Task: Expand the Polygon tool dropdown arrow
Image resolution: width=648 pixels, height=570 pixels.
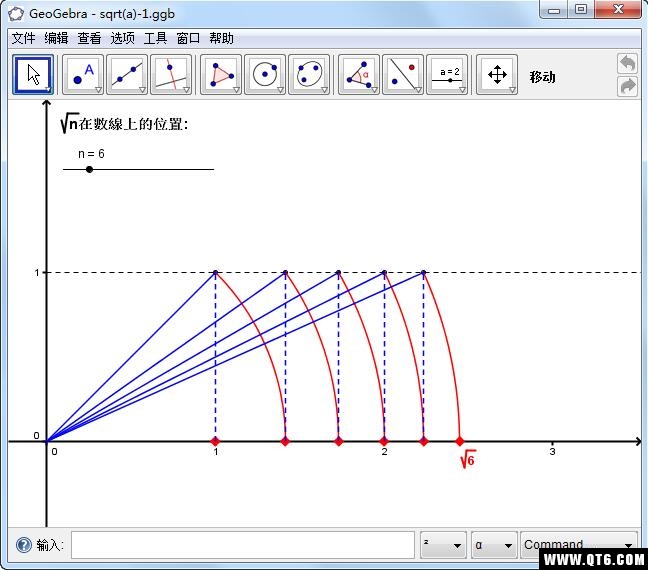Action: click(x=236, y=90)
